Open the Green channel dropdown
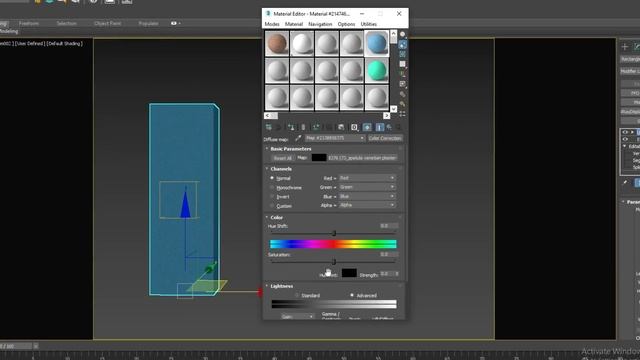Image resolution: width=640 pixels, height=360 pixels. [x=367, y=187]
